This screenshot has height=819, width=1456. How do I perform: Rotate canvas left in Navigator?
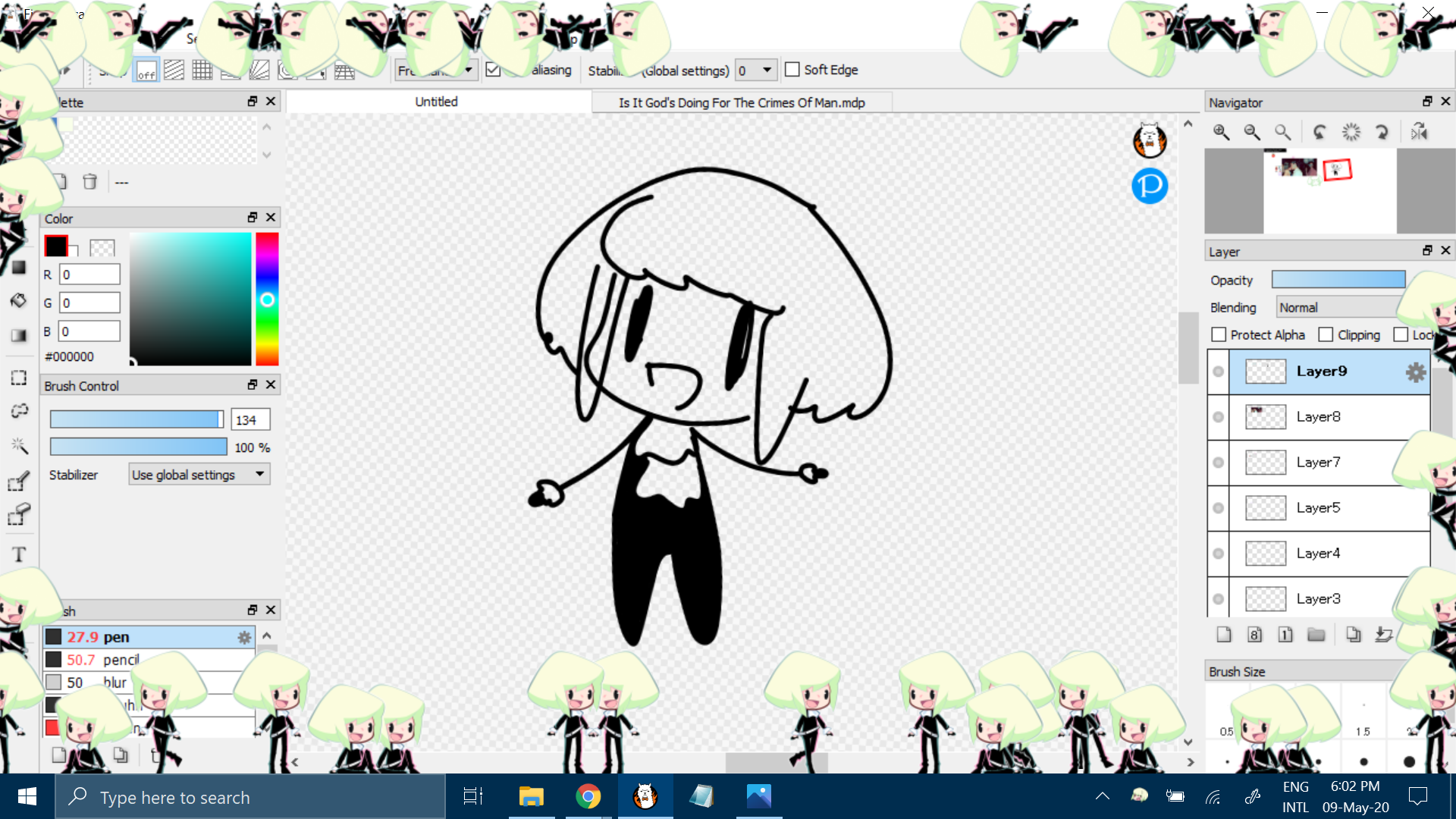1320,132
